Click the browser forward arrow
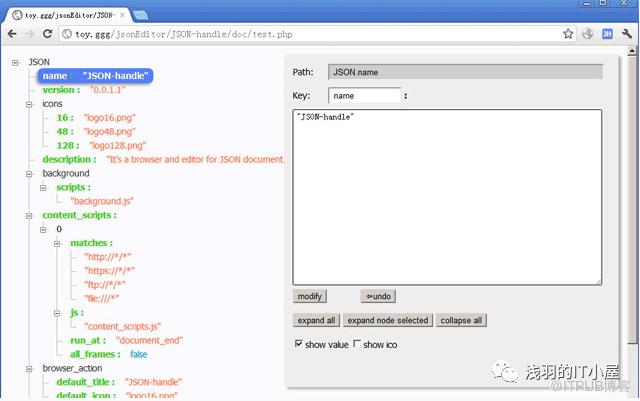This screenshot has width=640, height=401. coord(31,33)
